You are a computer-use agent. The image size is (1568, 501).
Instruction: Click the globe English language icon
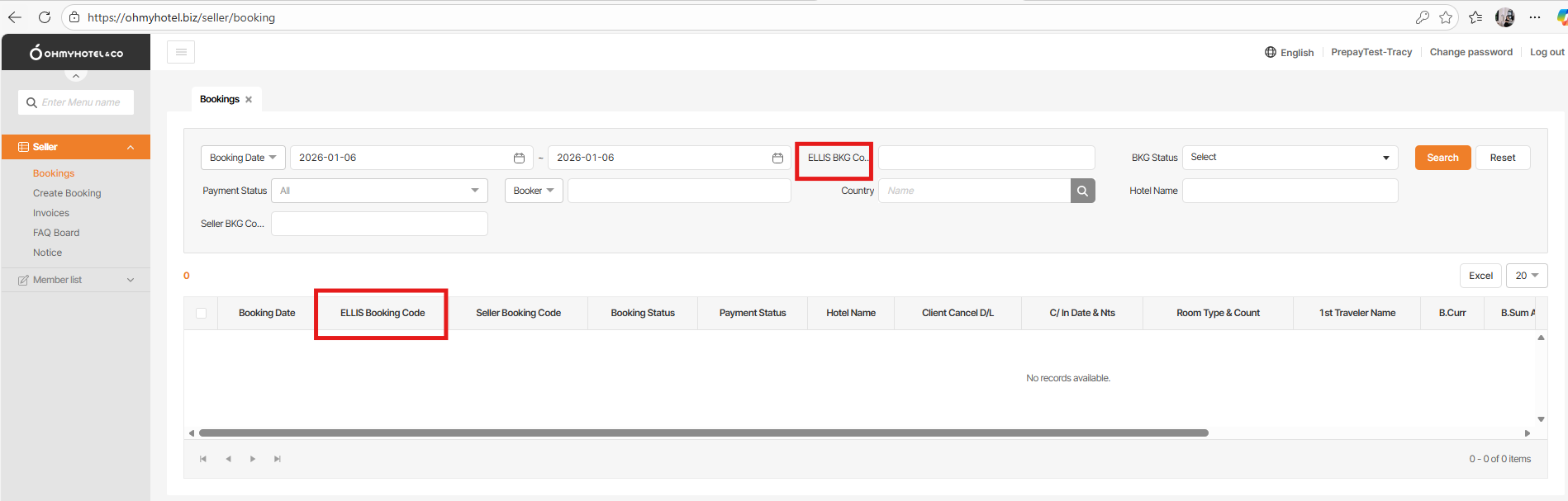[x=1271, y=52]
